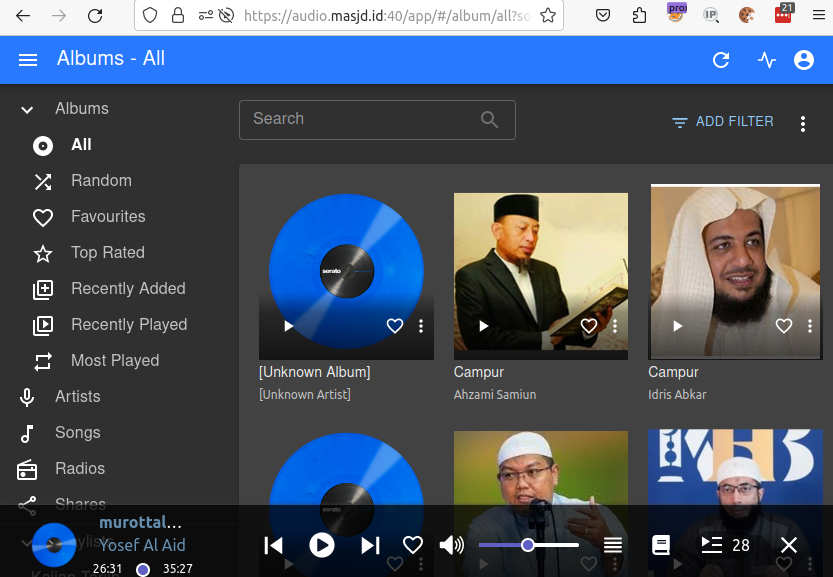Favourite Campur by Ahzami Samiun
The height and width of the screenshot is (577, 833).
(589, 326)
